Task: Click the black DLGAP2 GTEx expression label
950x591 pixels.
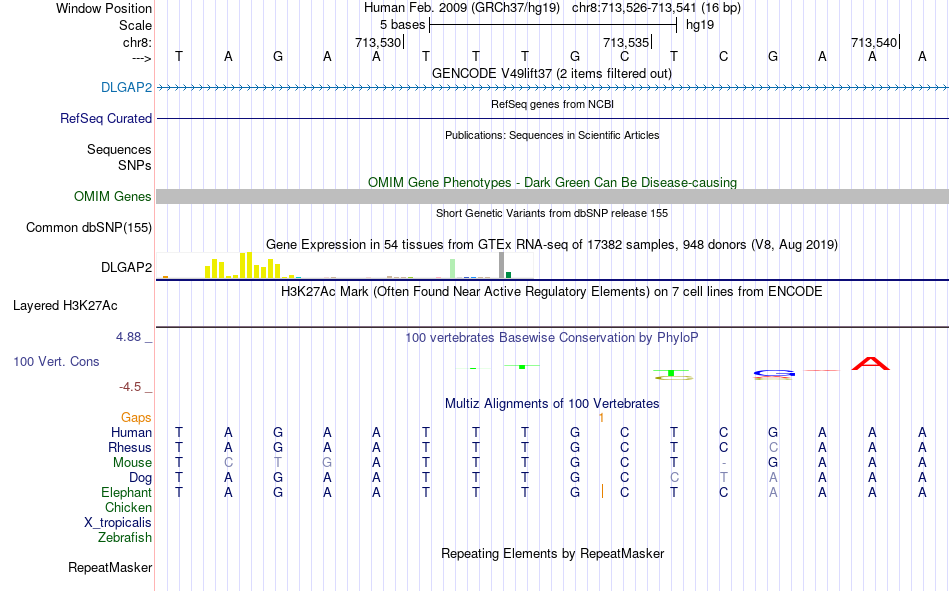Action: coord(126,267)
